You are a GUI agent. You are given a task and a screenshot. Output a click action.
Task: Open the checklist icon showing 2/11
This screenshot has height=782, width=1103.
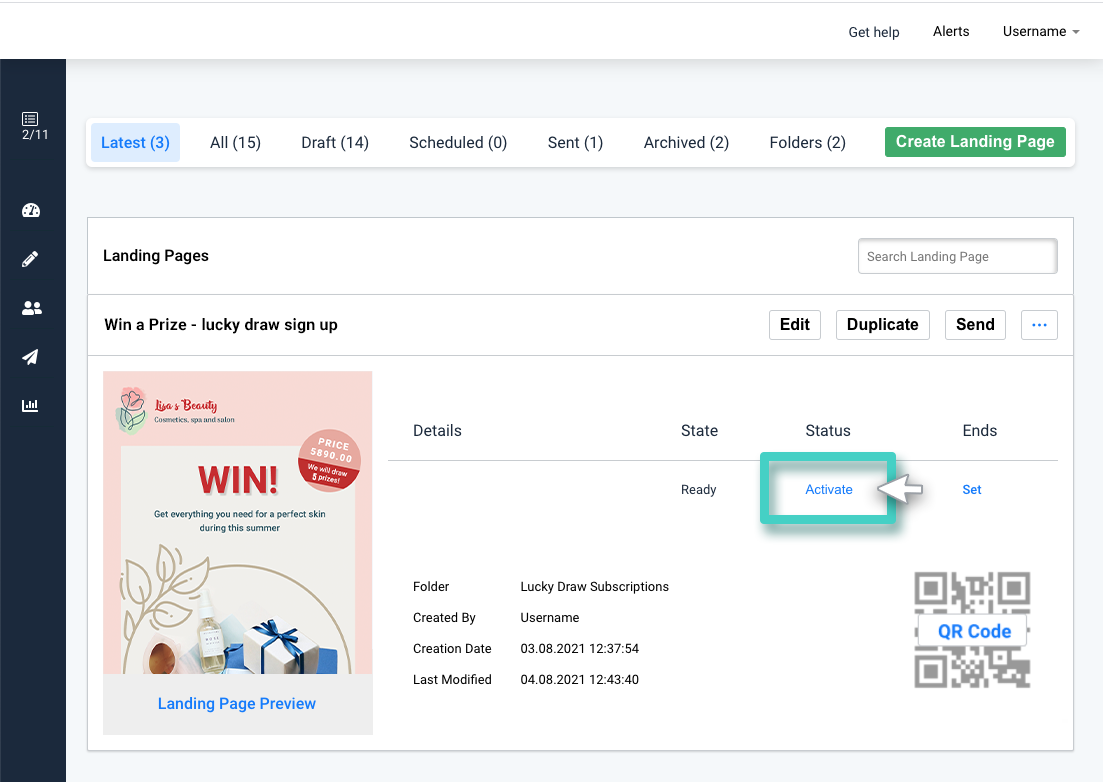(34, 126)
